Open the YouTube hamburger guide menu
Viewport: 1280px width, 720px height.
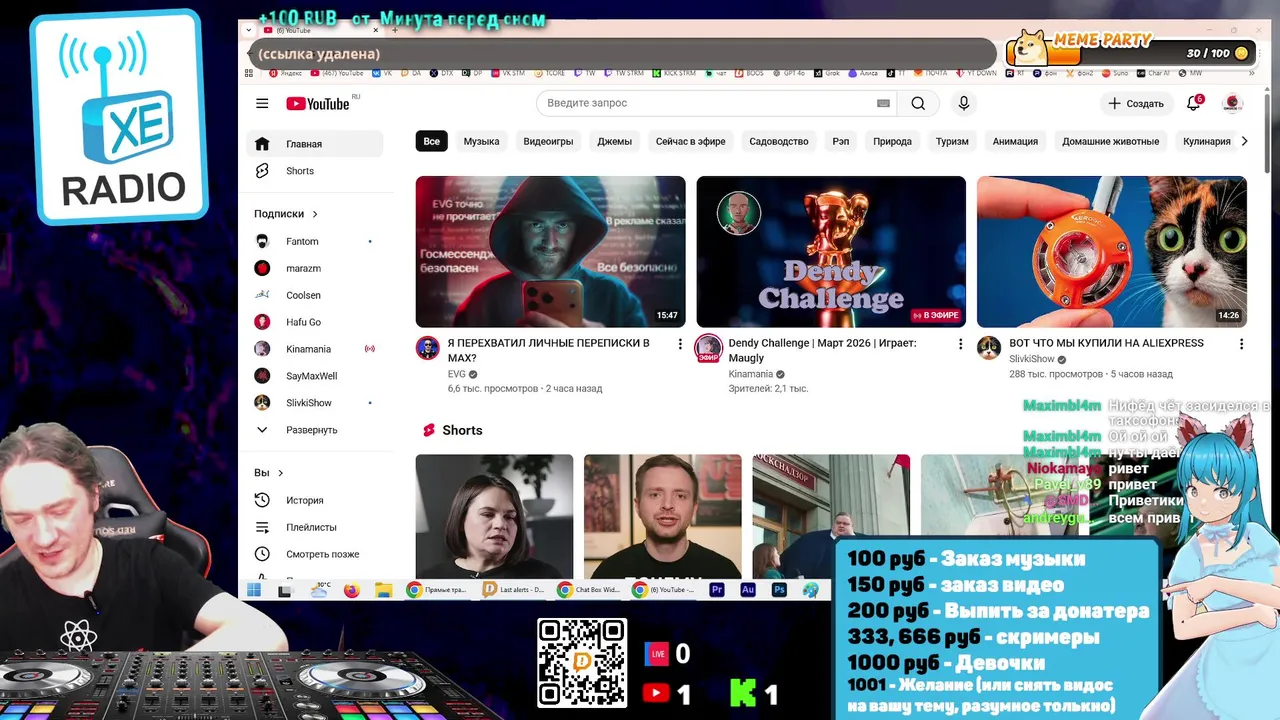tap(262, 103)
